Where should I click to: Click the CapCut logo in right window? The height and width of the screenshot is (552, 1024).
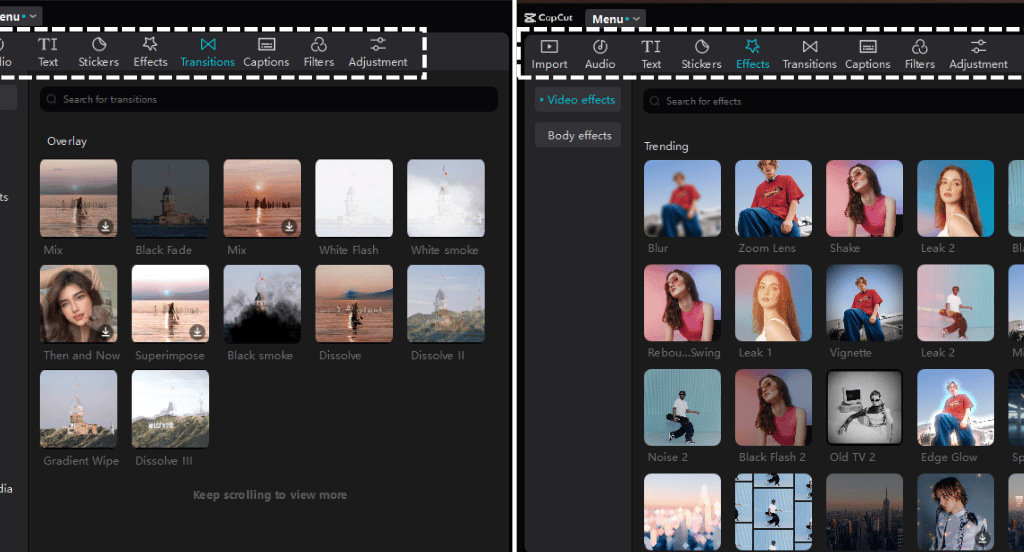[549, 18]
